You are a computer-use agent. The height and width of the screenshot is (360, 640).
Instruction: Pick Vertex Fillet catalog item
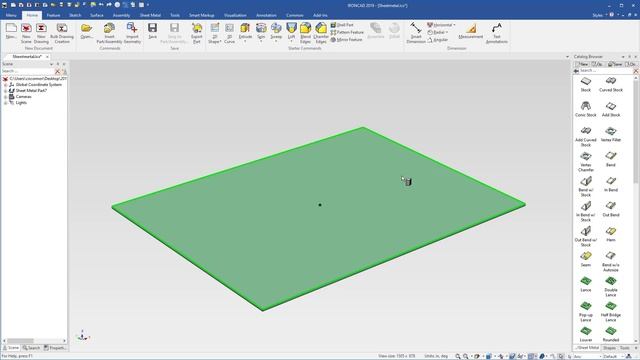pos(611,134)
